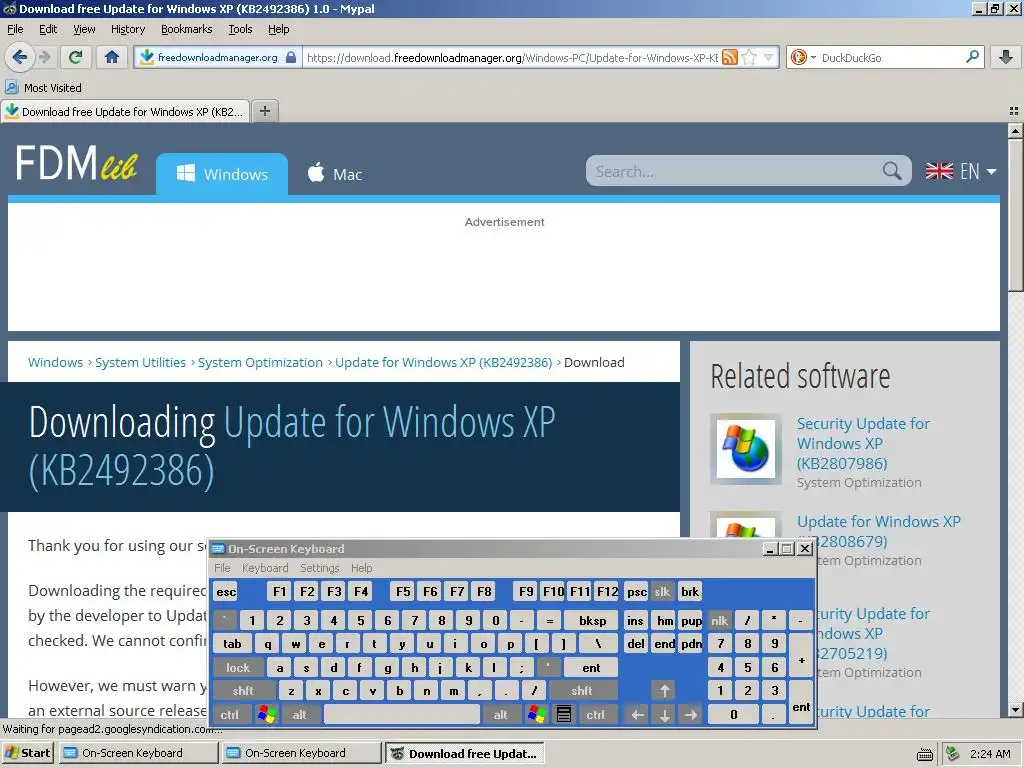Click the tab groups grid icon
1024x768 pixels.
(x=1014, y=111)
